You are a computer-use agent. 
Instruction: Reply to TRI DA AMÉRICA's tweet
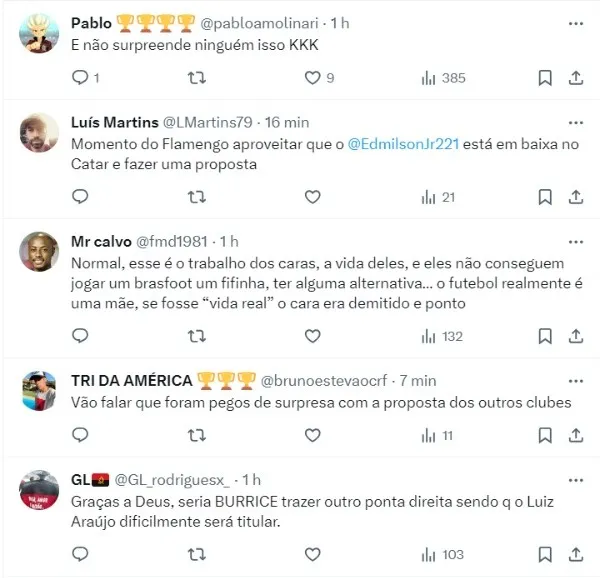point(80,435)
